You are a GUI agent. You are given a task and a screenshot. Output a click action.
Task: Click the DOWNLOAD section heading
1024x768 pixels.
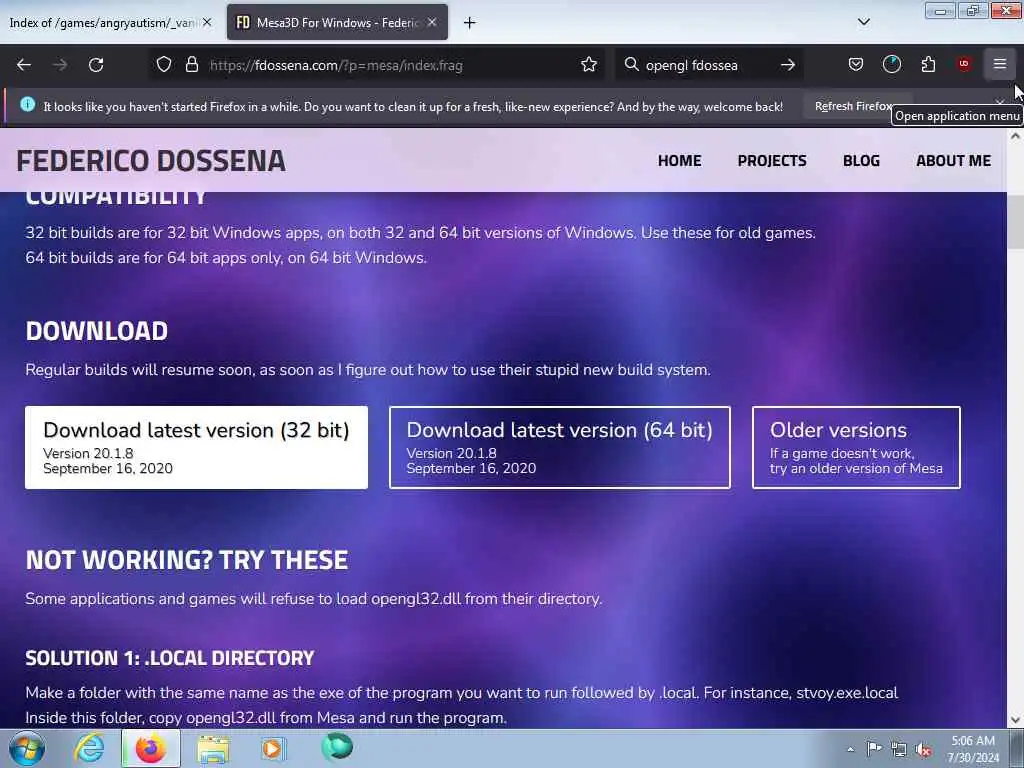97,331
